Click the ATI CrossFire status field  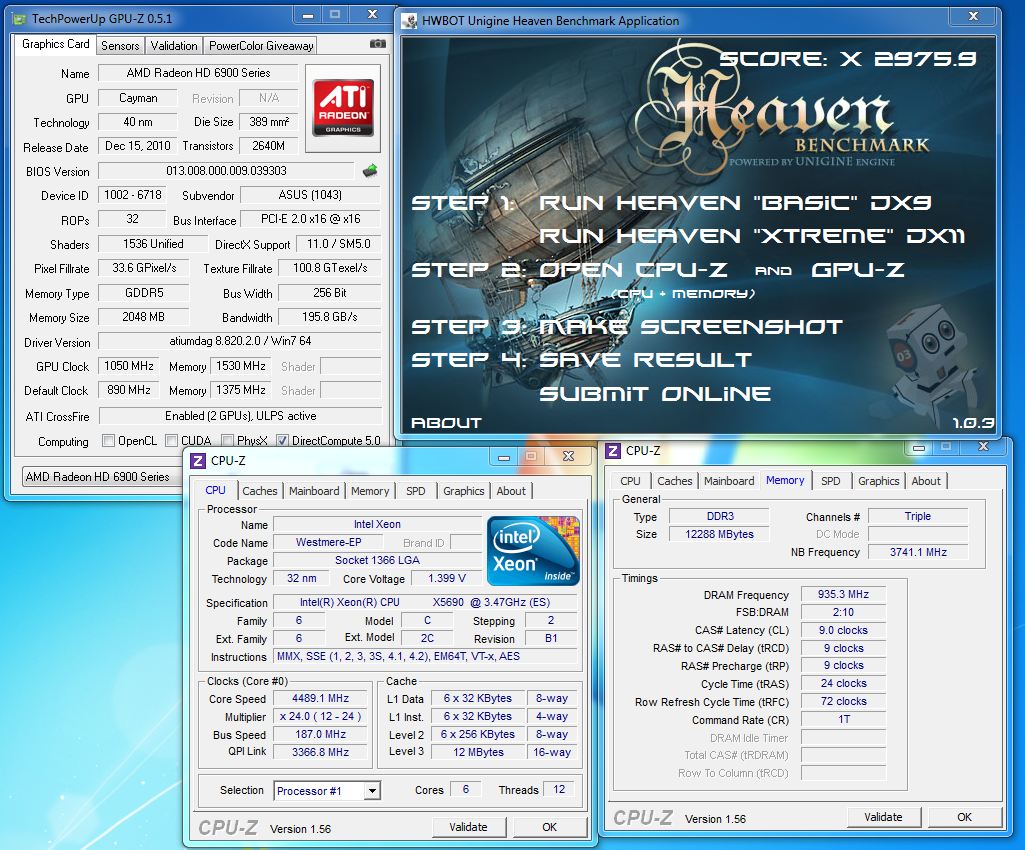pos(240,416)
